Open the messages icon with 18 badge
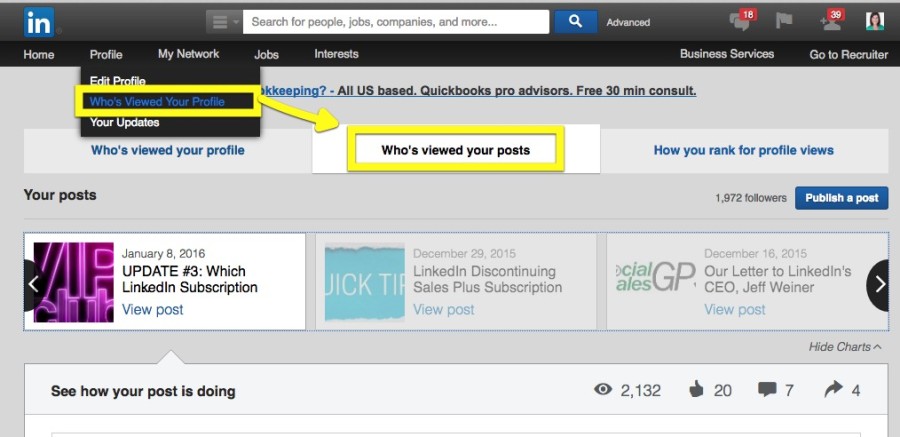Image resolution: width=900 pixels, height=437 pixels. 741,21
